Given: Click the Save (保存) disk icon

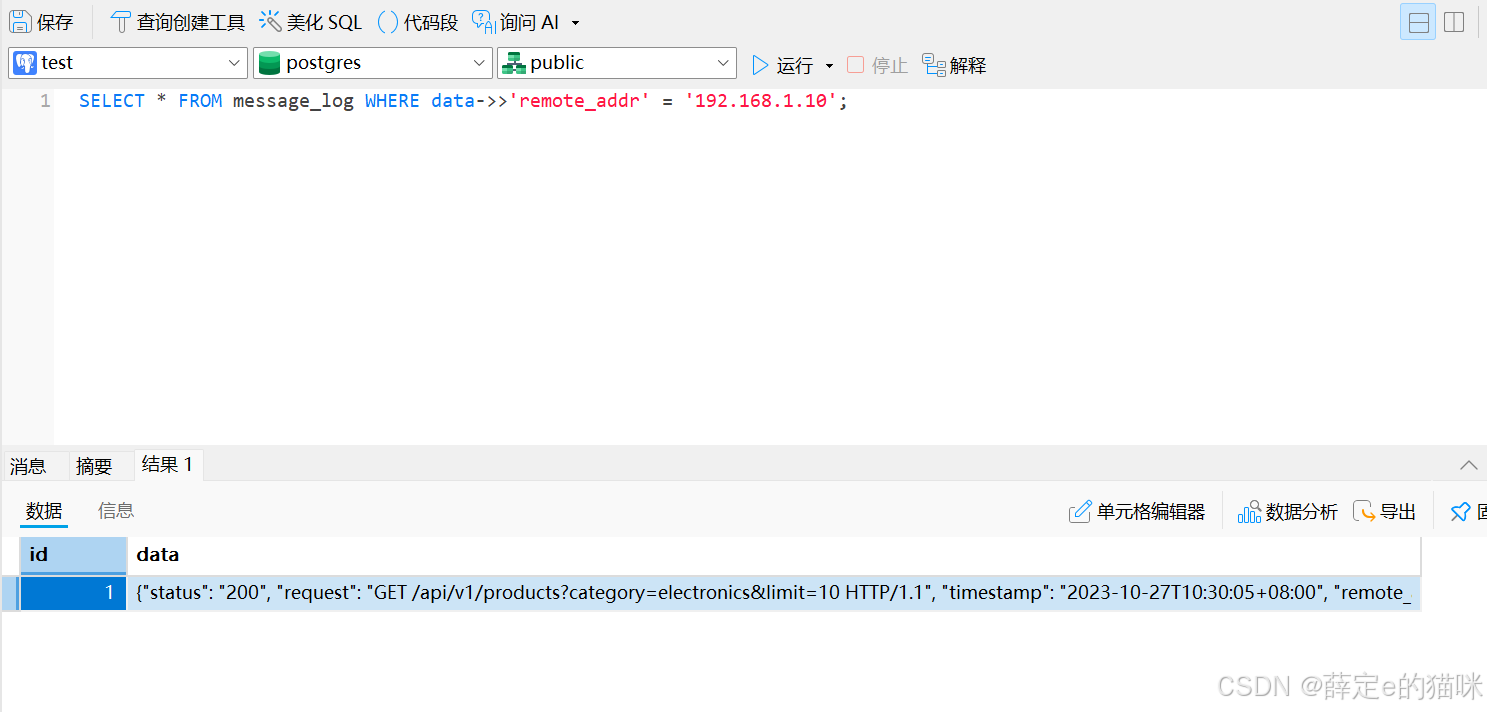Looking at the screenshot, I should point(20,22).
